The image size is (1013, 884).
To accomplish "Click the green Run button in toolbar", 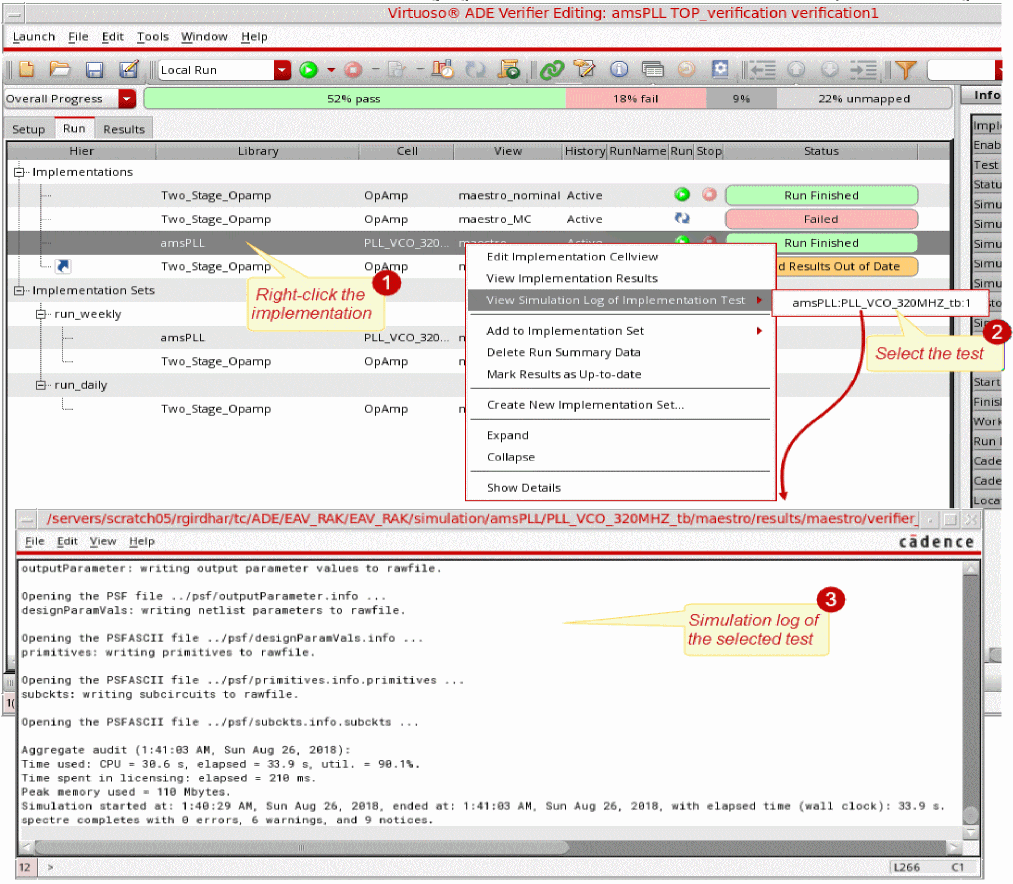I will tap(309, 70).
